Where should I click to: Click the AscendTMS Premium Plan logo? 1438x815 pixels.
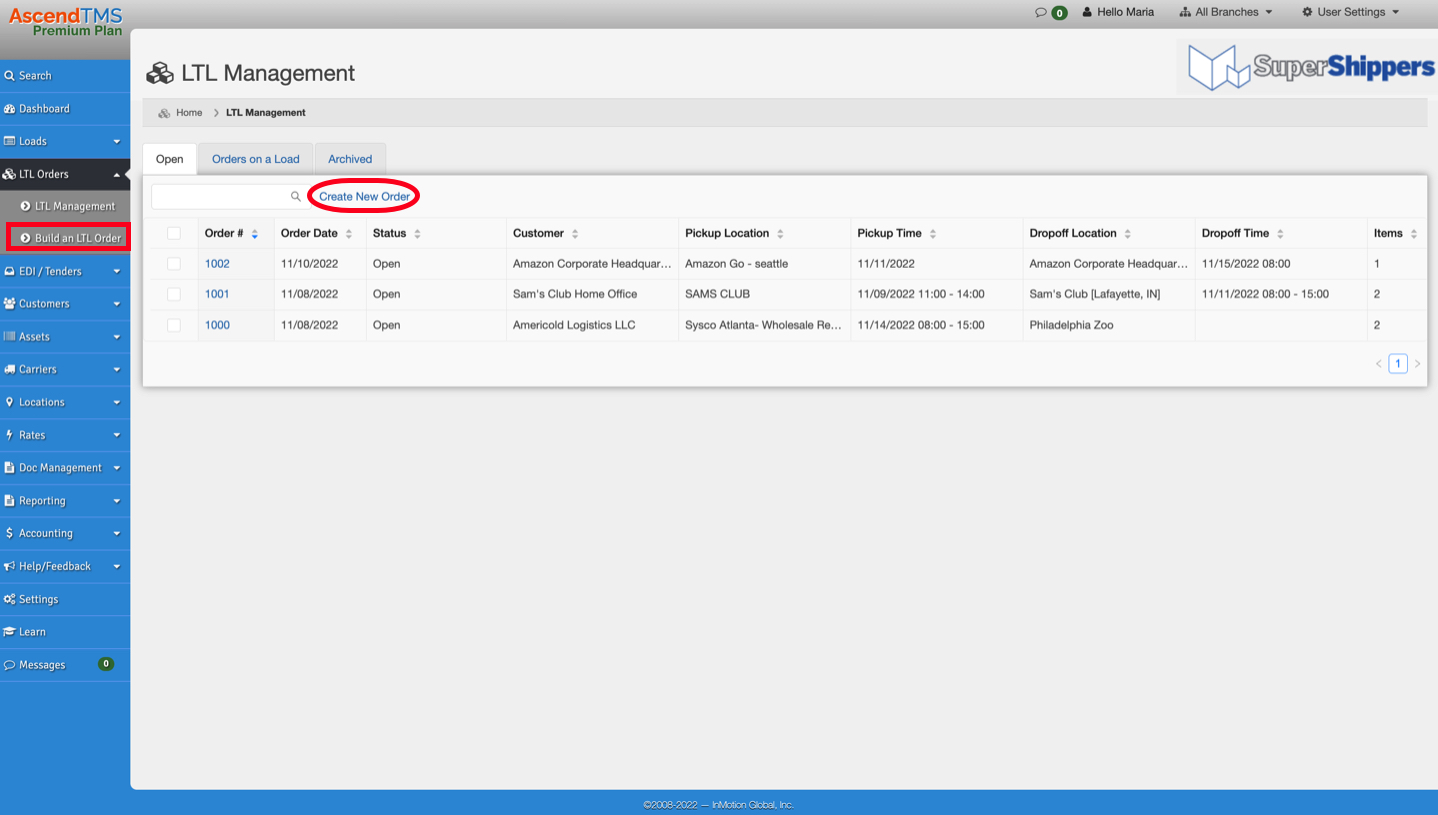[65, 22]
